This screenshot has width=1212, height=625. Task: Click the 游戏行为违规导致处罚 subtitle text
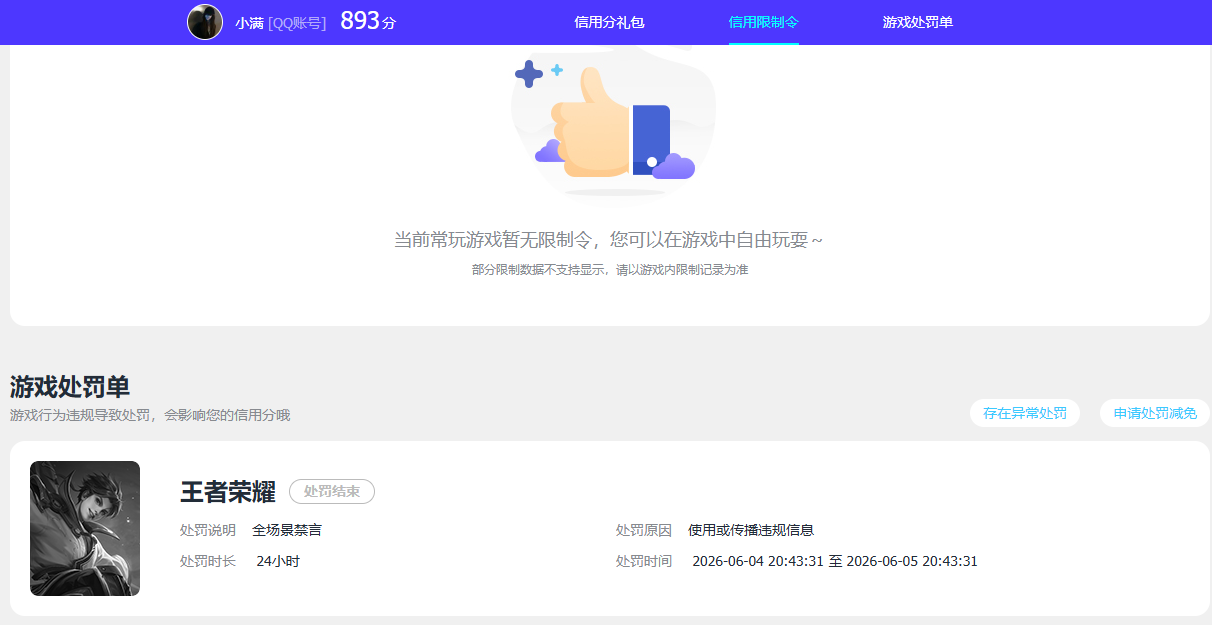[150, 415]
